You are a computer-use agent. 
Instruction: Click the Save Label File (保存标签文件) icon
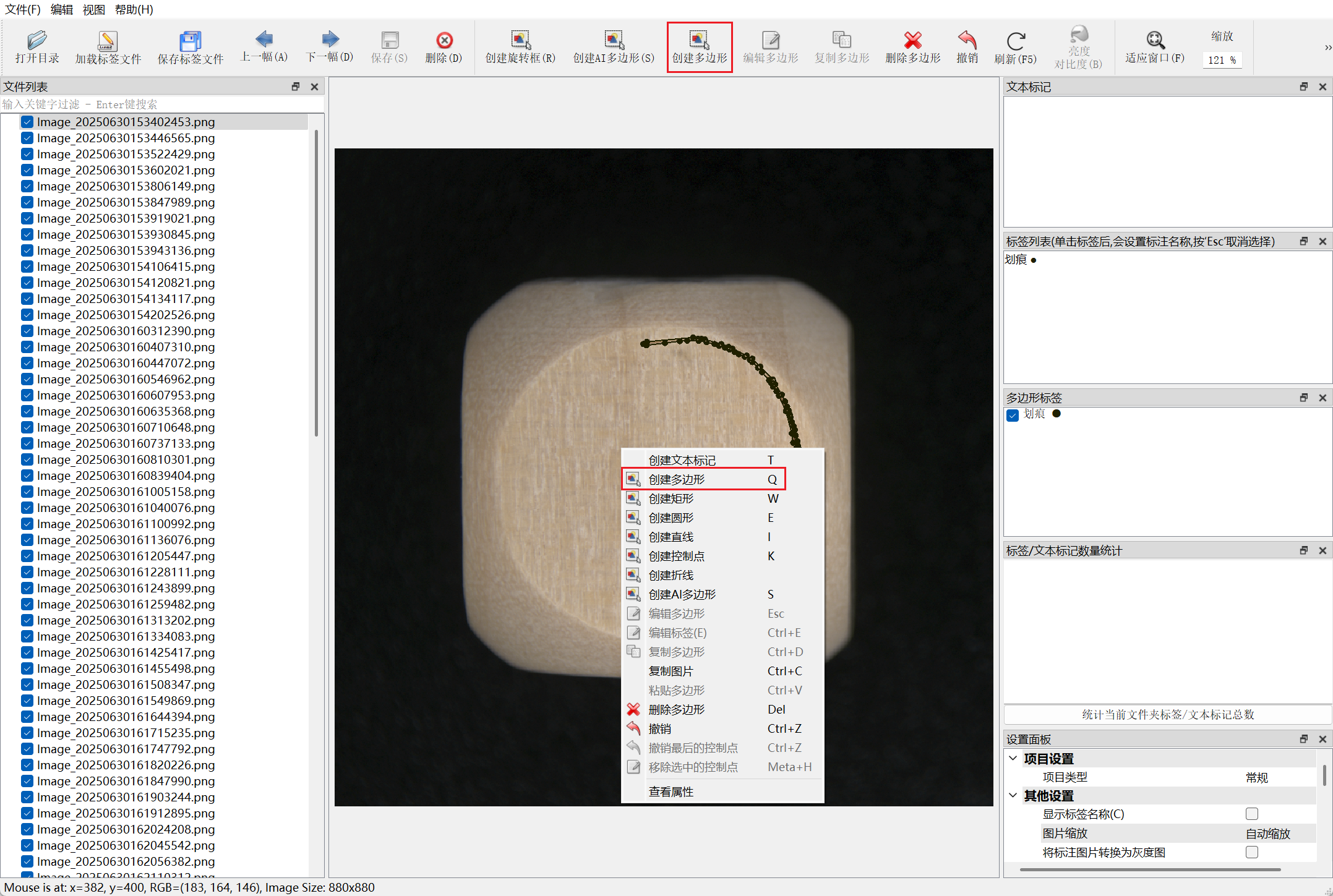point(190,41)
